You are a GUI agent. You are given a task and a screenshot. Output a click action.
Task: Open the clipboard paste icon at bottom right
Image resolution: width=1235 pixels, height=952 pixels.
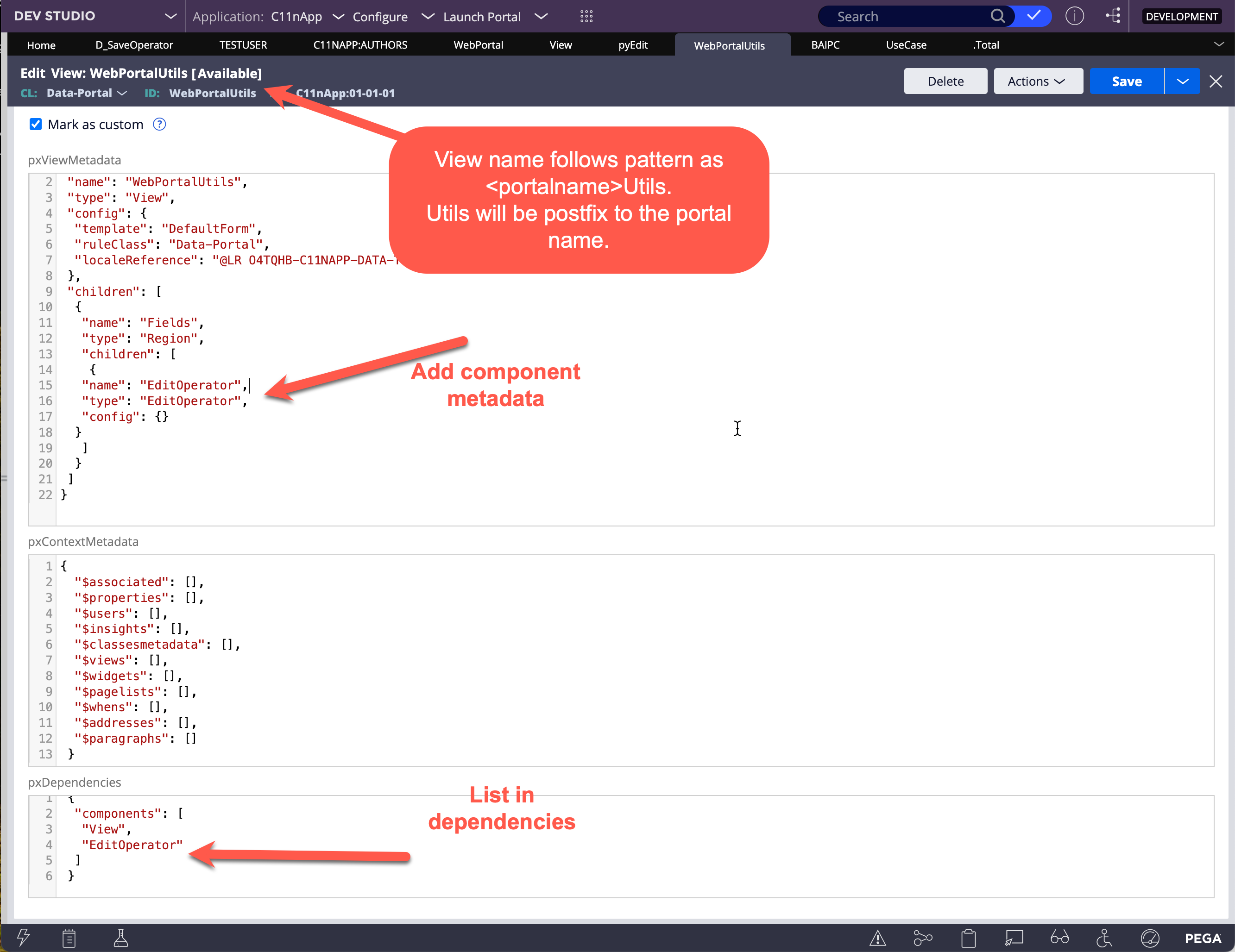[x=968, y=939]
